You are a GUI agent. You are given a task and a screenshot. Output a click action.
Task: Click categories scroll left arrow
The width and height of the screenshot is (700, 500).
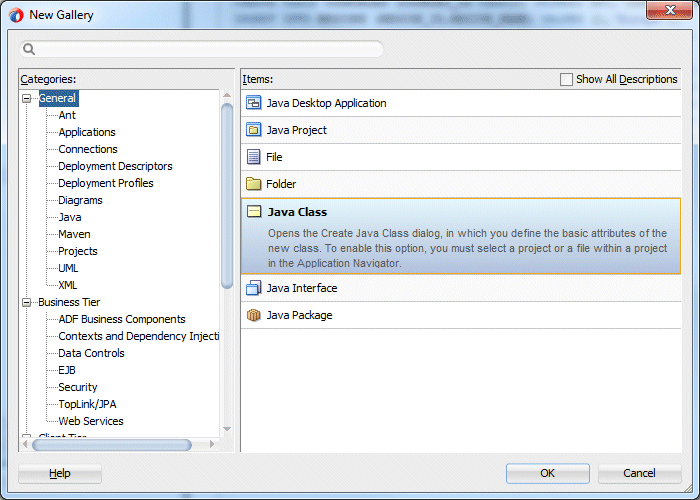[x=25, y=444]
